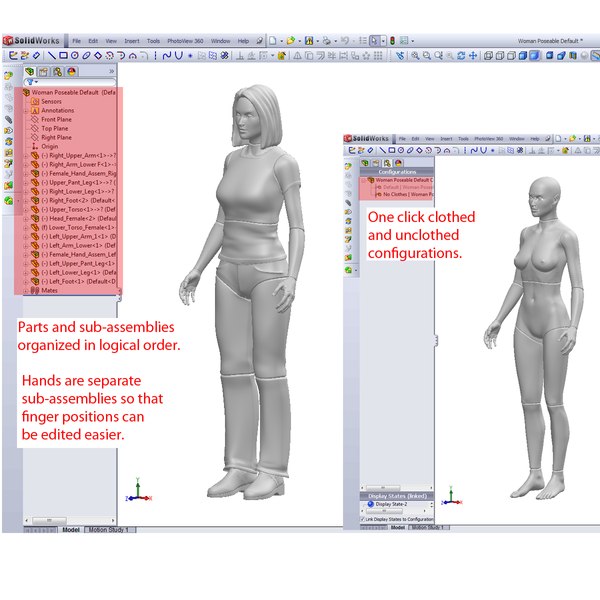600x600 pixels.
Task: Expand the Mates folder node
Action: [x=26, y=291]
